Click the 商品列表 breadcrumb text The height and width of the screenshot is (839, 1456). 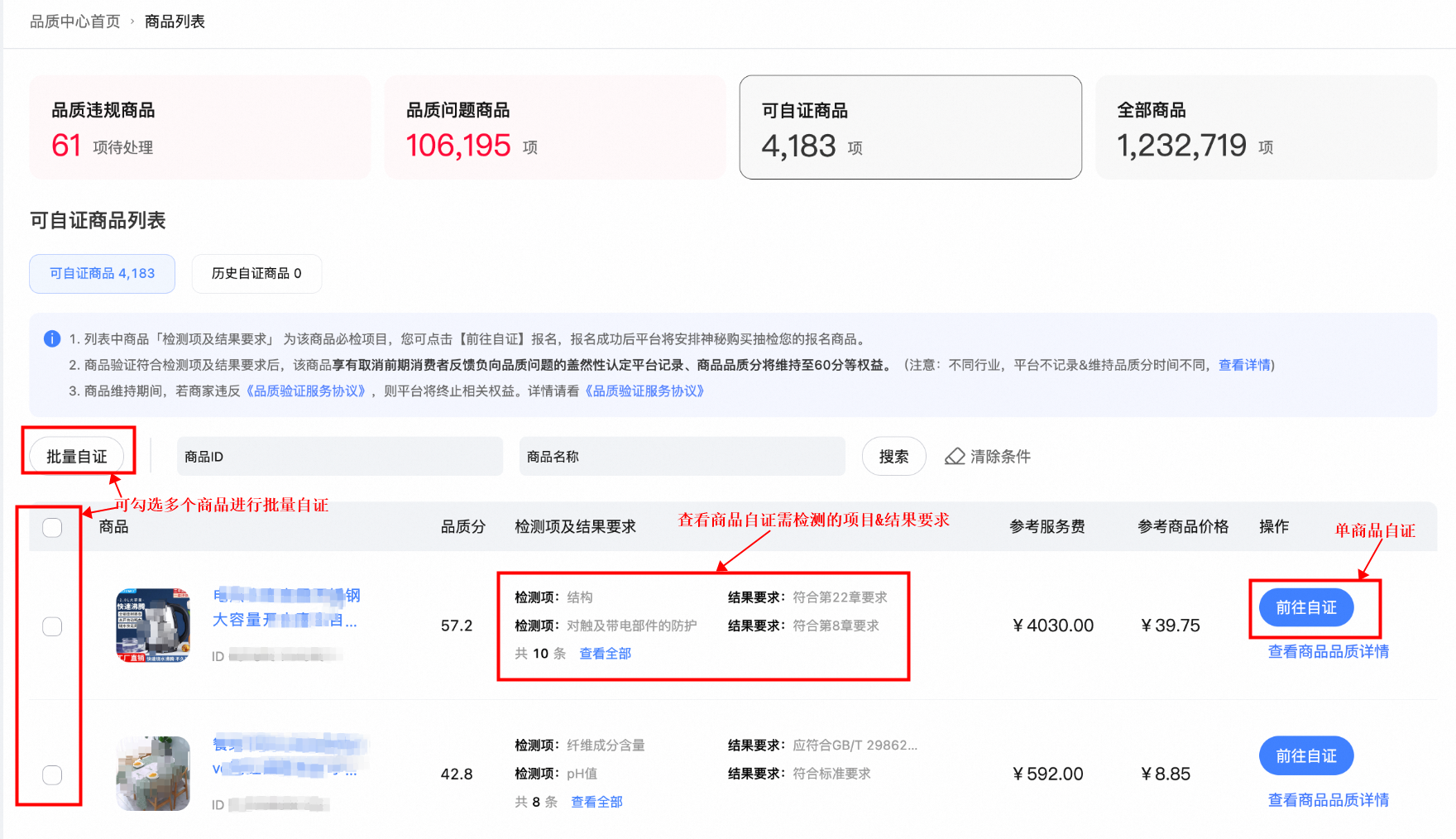pyautogui.click(x=175, y=22)
